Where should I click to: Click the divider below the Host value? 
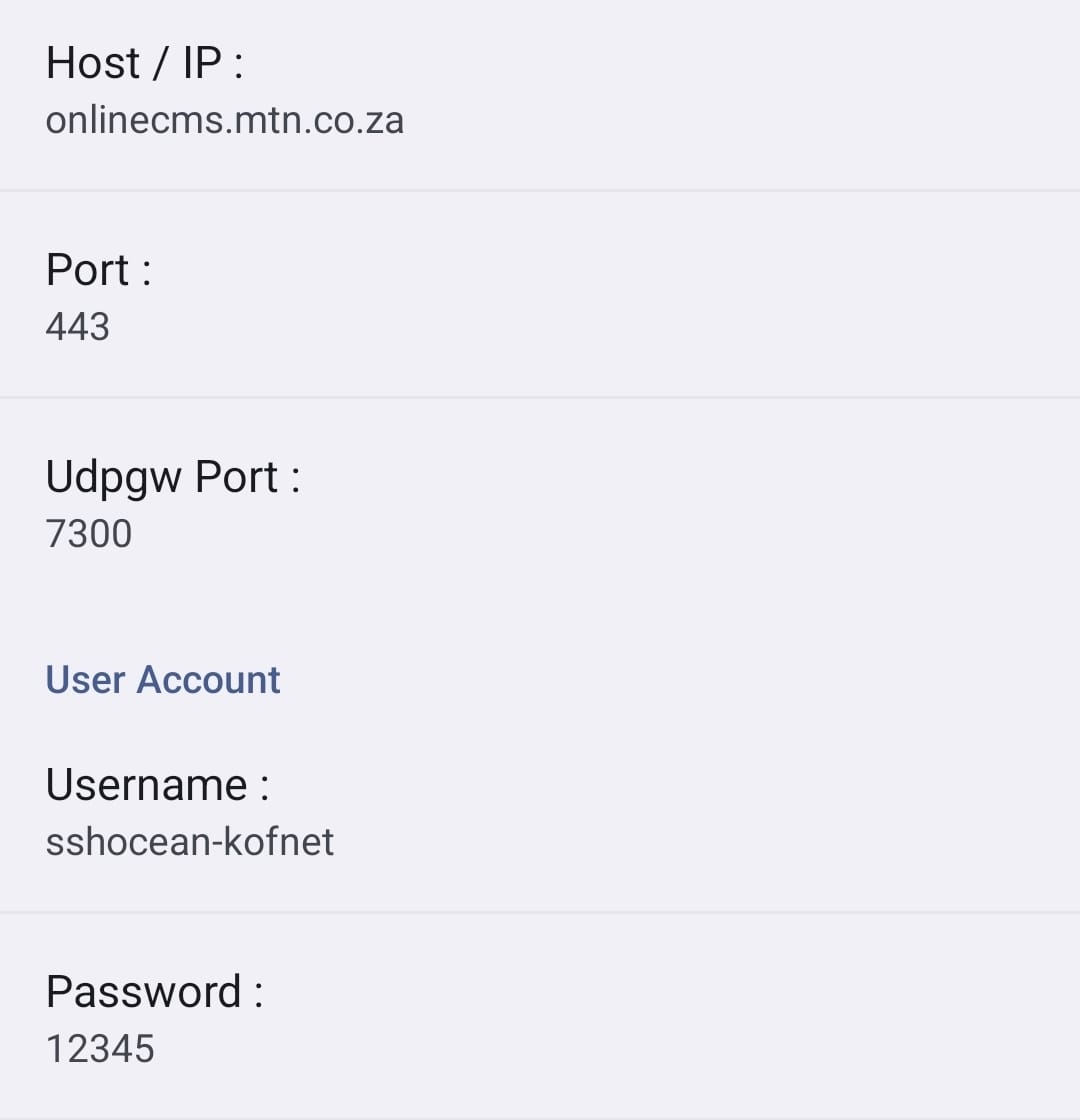[x=540, y=190]
